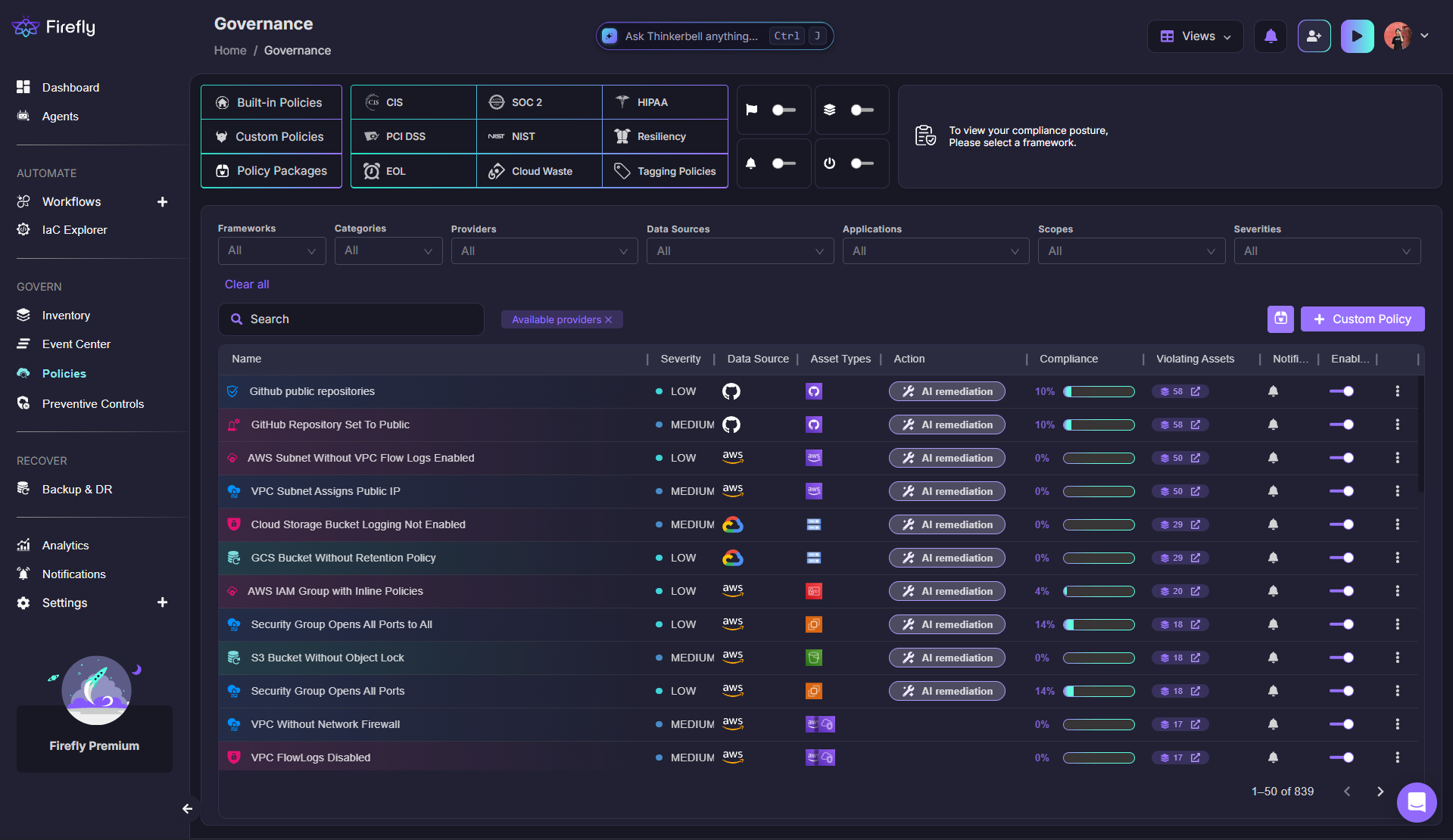Sort by the Severity column header
This screenshot has width=1453, height=840.
tap(680, 359)
